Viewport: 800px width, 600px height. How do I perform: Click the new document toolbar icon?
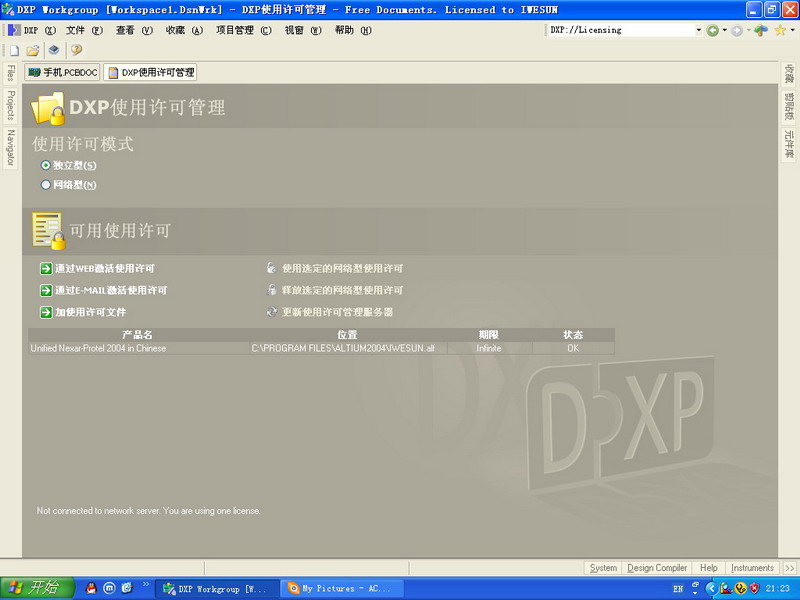pyautogui.click(x=14, y=50)
